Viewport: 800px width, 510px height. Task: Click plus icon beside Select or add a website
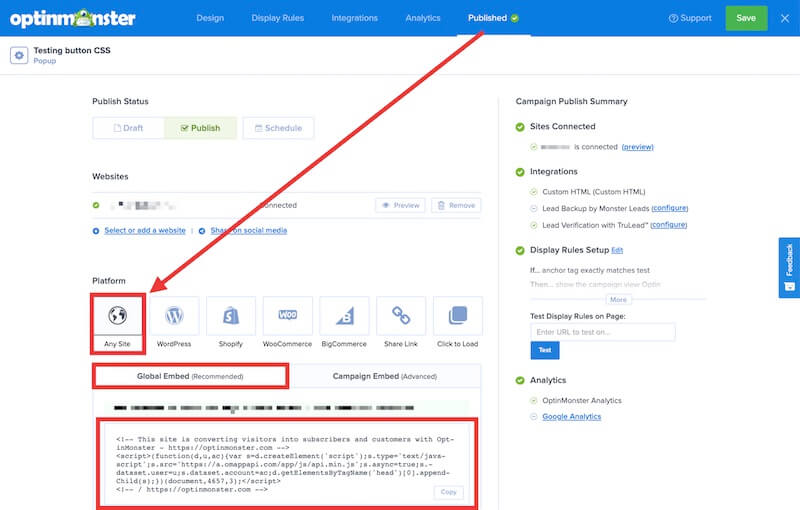(x=96, y=231)
